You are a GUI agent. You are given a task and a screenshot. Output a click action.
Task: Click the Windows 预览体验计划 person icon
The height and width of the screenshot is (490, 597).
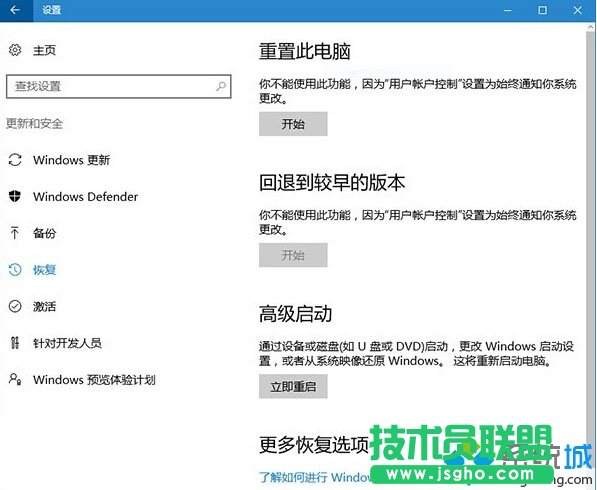coord(15,379)
